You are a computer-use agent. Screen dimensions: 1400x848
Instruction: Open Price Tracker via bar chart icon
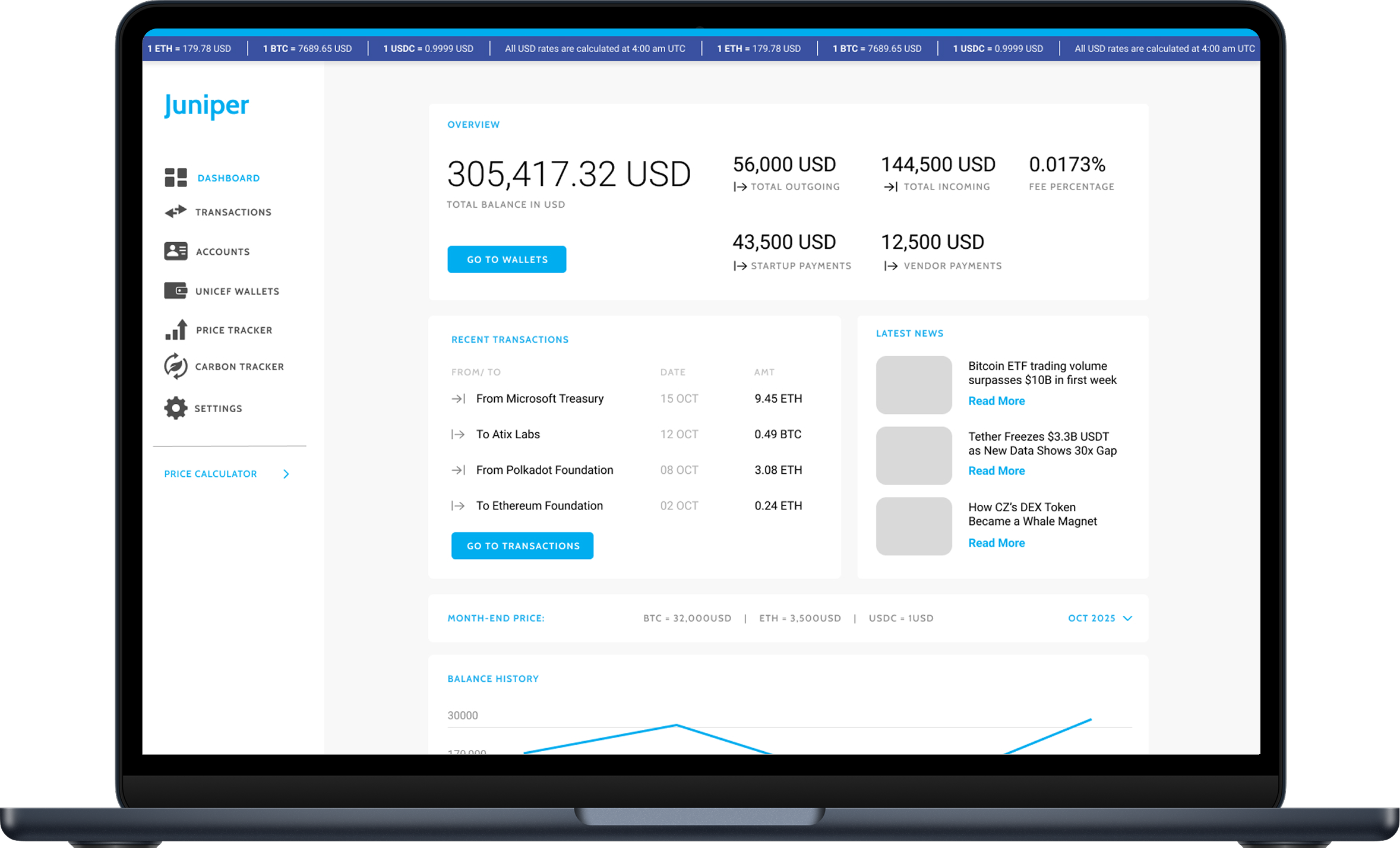[x=175, y=330]
